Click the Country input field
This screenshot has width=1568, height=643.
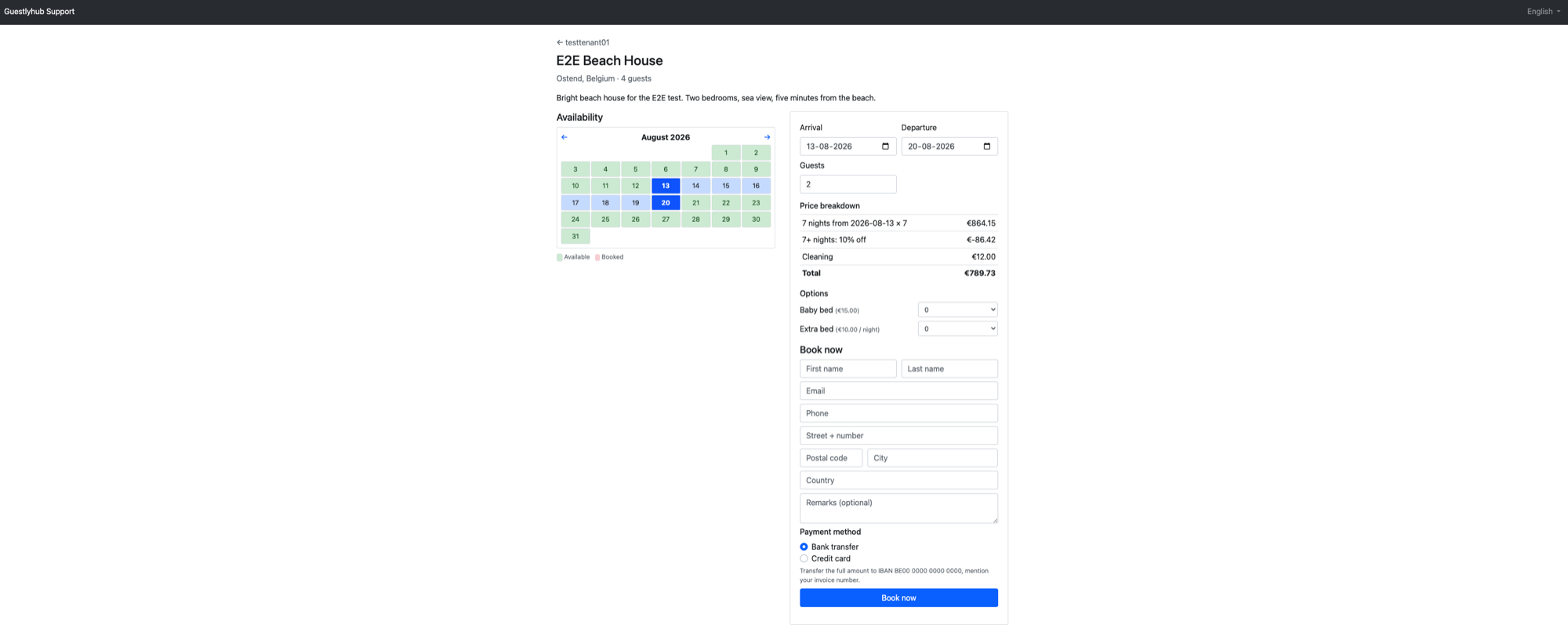(898, 480)
